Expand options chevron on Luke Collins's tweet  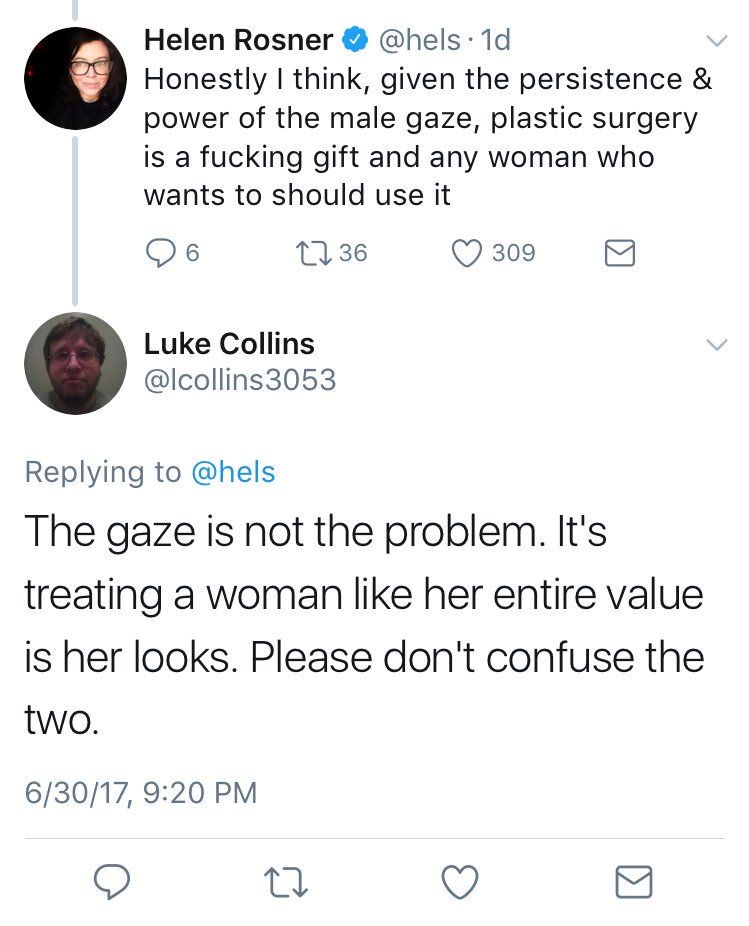716,345
